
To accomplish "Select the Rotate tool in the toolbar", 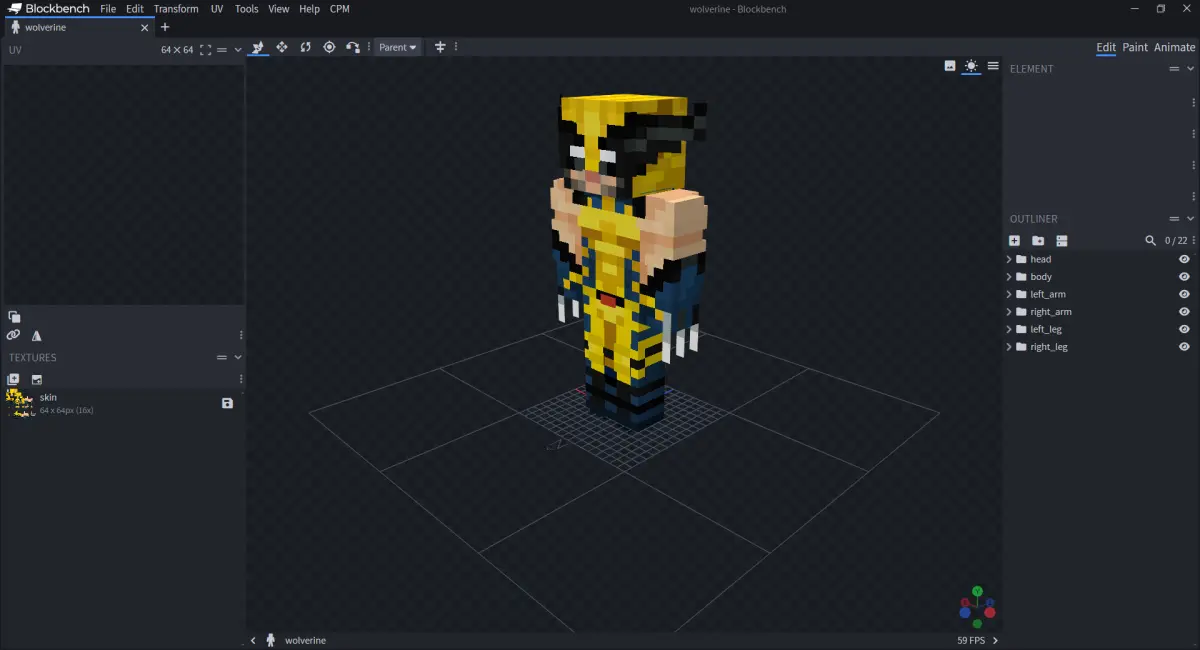I will point(306,47).
